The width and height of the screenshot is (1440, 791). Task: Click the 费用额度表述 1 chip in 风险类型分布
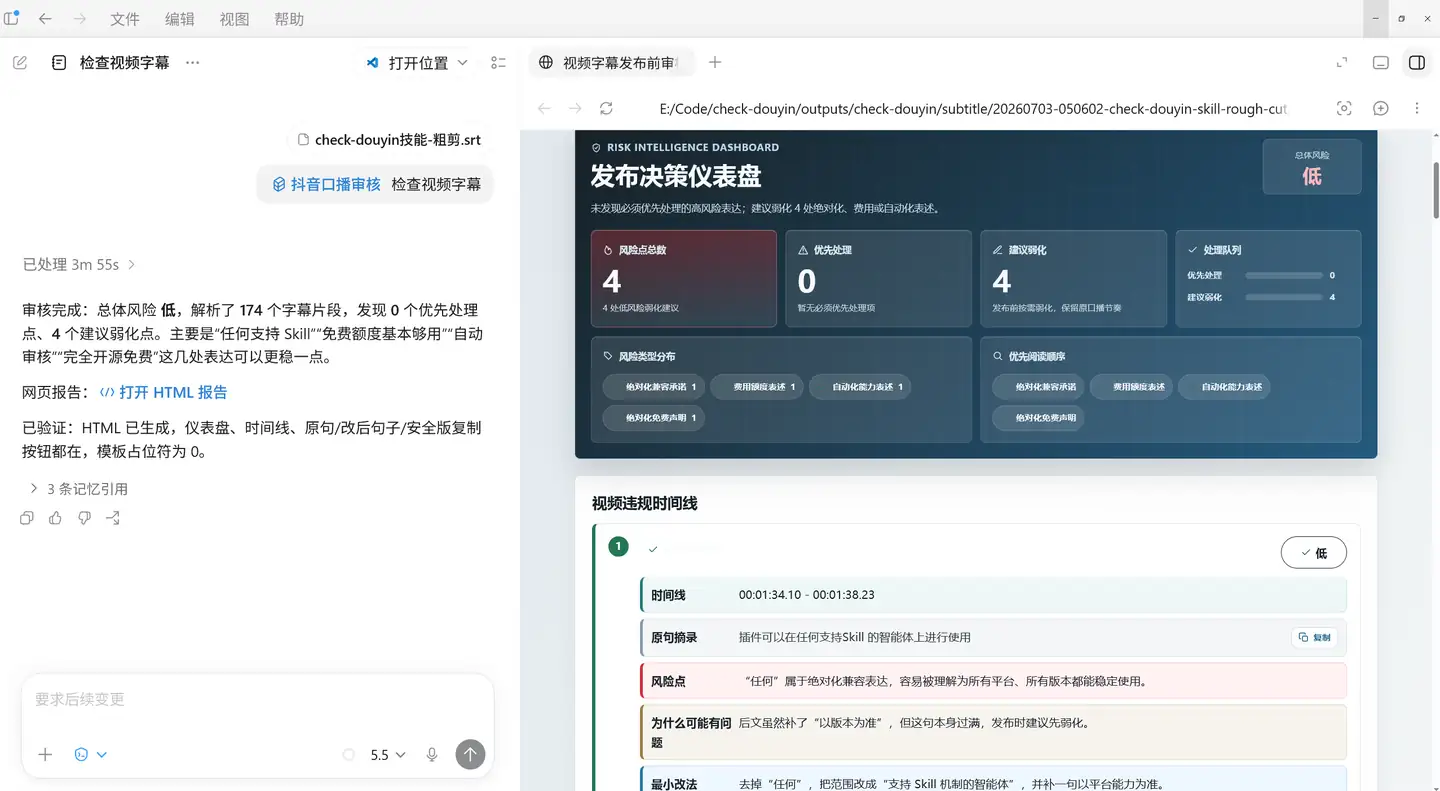pyautogui.click(x=757, y=387)
